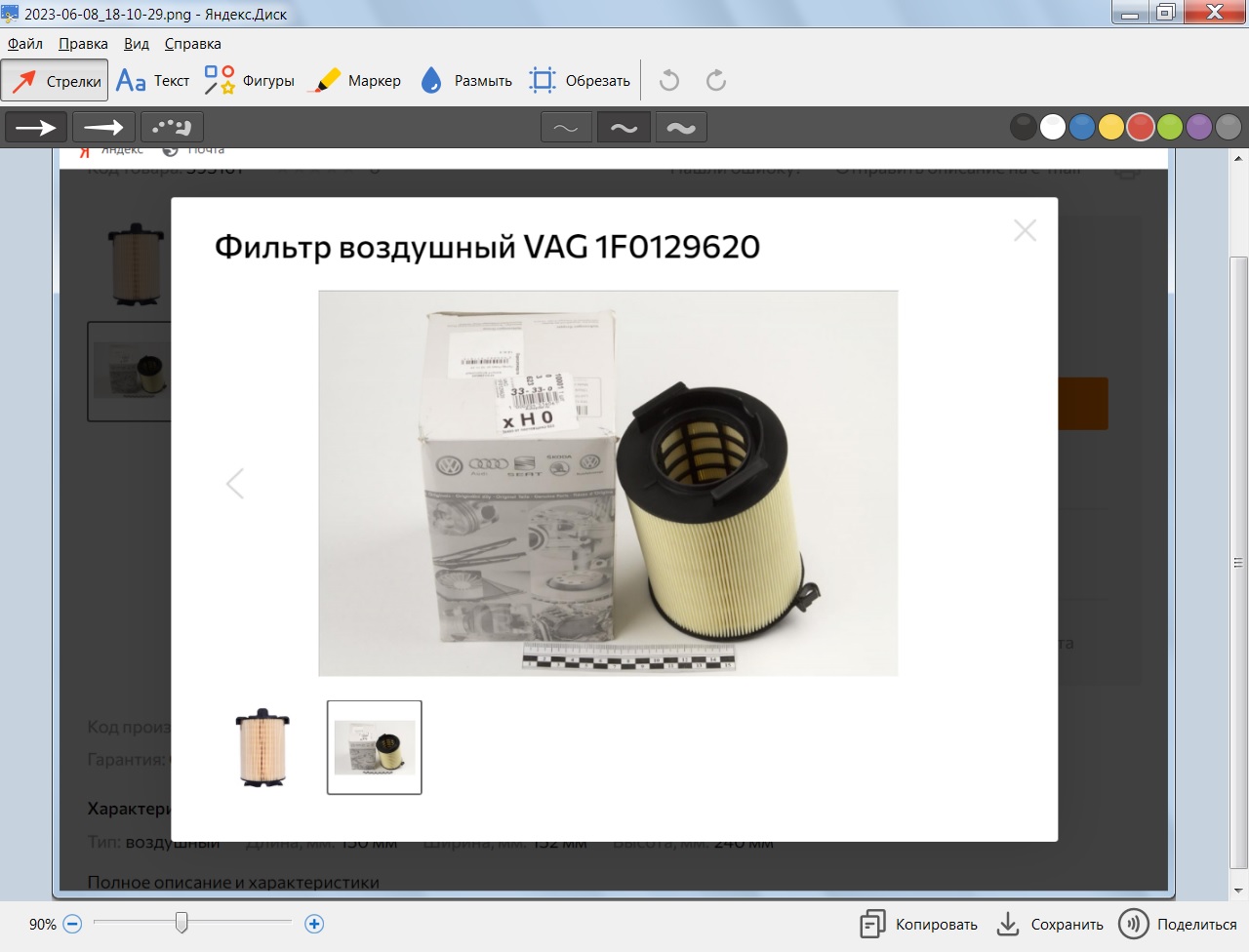Click the vertical scrollbar up arrow

[1239, 158]
